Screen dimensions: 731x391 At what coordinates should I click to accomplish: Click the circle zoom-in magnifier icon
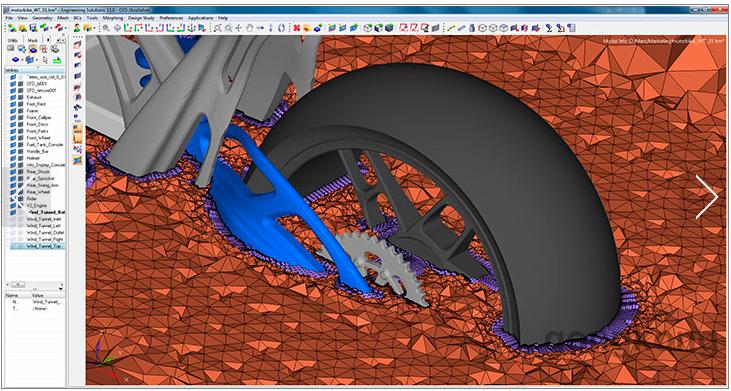(x=228, y=28)
